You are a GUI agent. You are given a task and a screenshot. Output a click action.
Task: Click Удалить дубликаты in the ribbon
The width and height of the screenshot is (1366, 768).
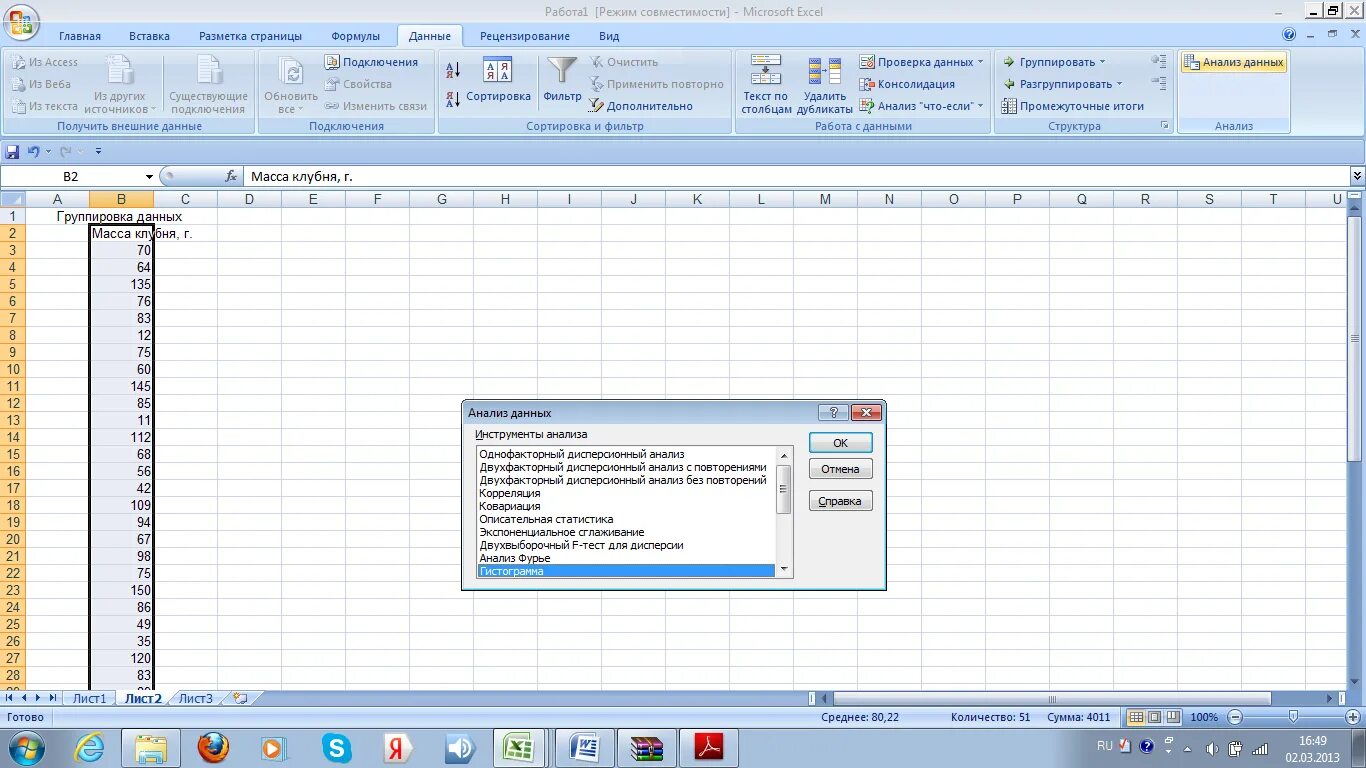pos(825,84)
